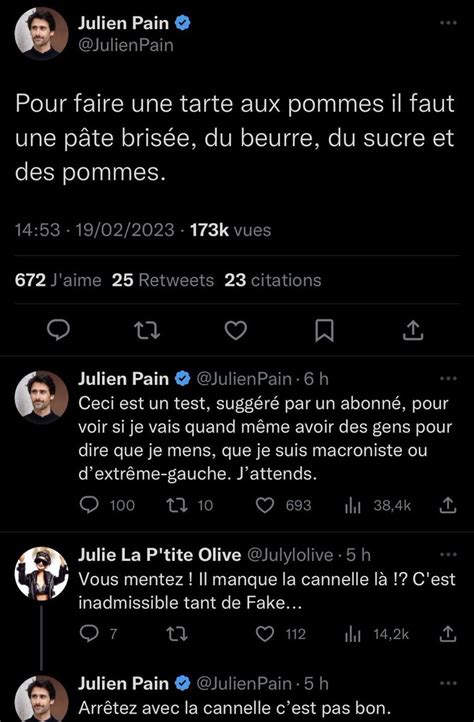Bookmark the main tarte aux pommes tweet
This screenshot has height=722, width=474.
tap(324, 331)
